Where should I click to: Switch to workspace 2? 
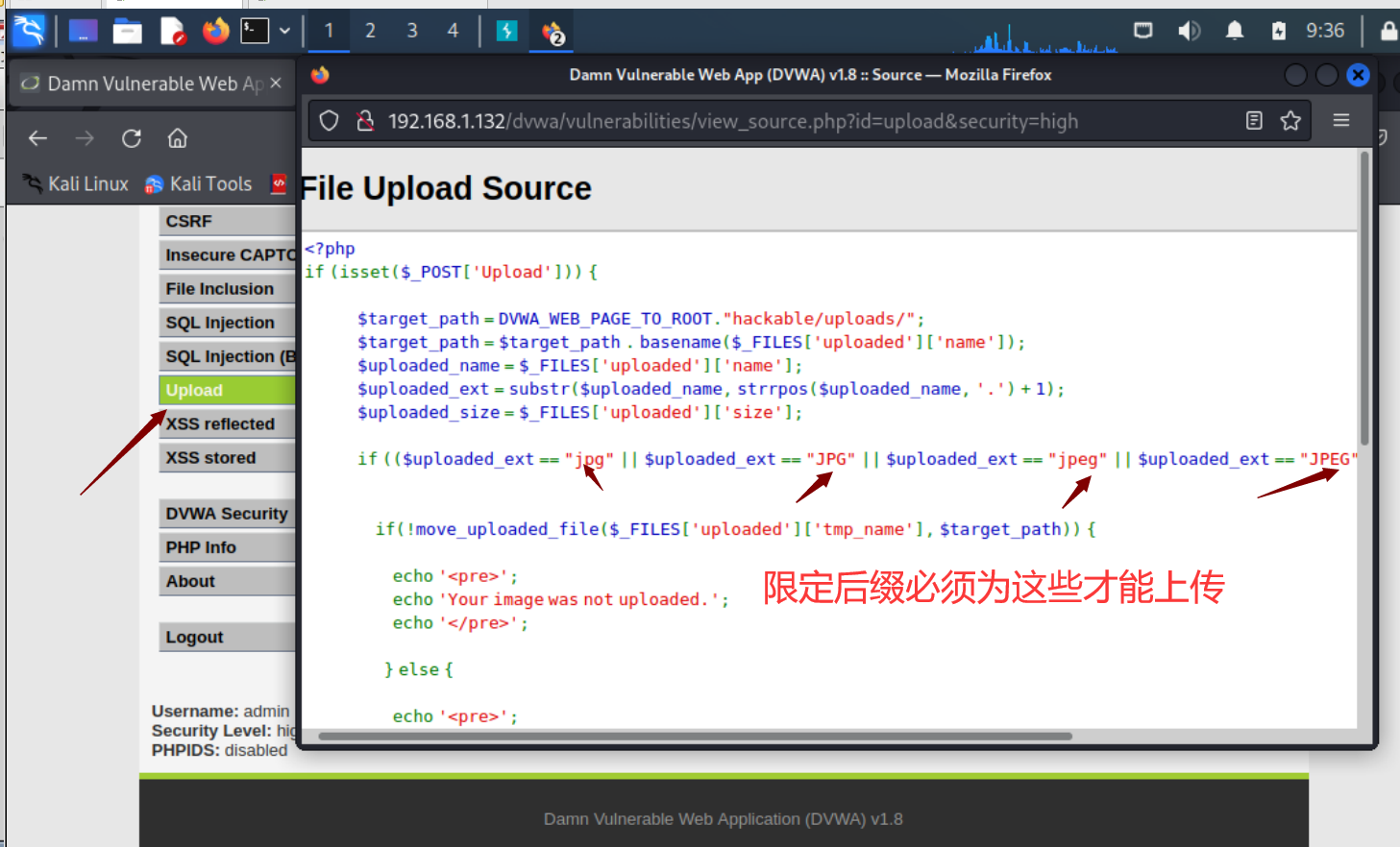[370, 31]
